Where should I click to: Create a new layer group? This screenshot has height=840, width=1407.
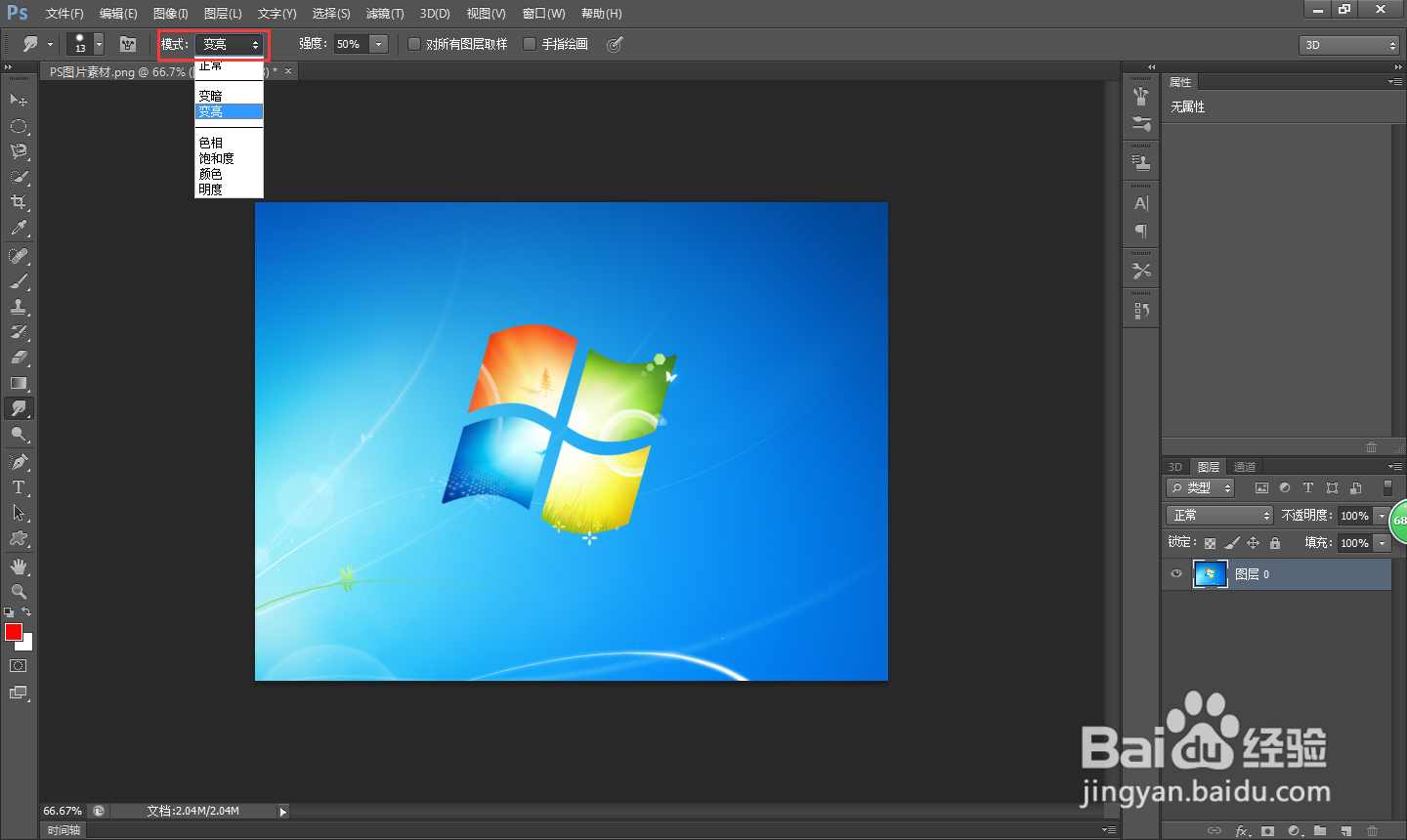pos(1320,831)
